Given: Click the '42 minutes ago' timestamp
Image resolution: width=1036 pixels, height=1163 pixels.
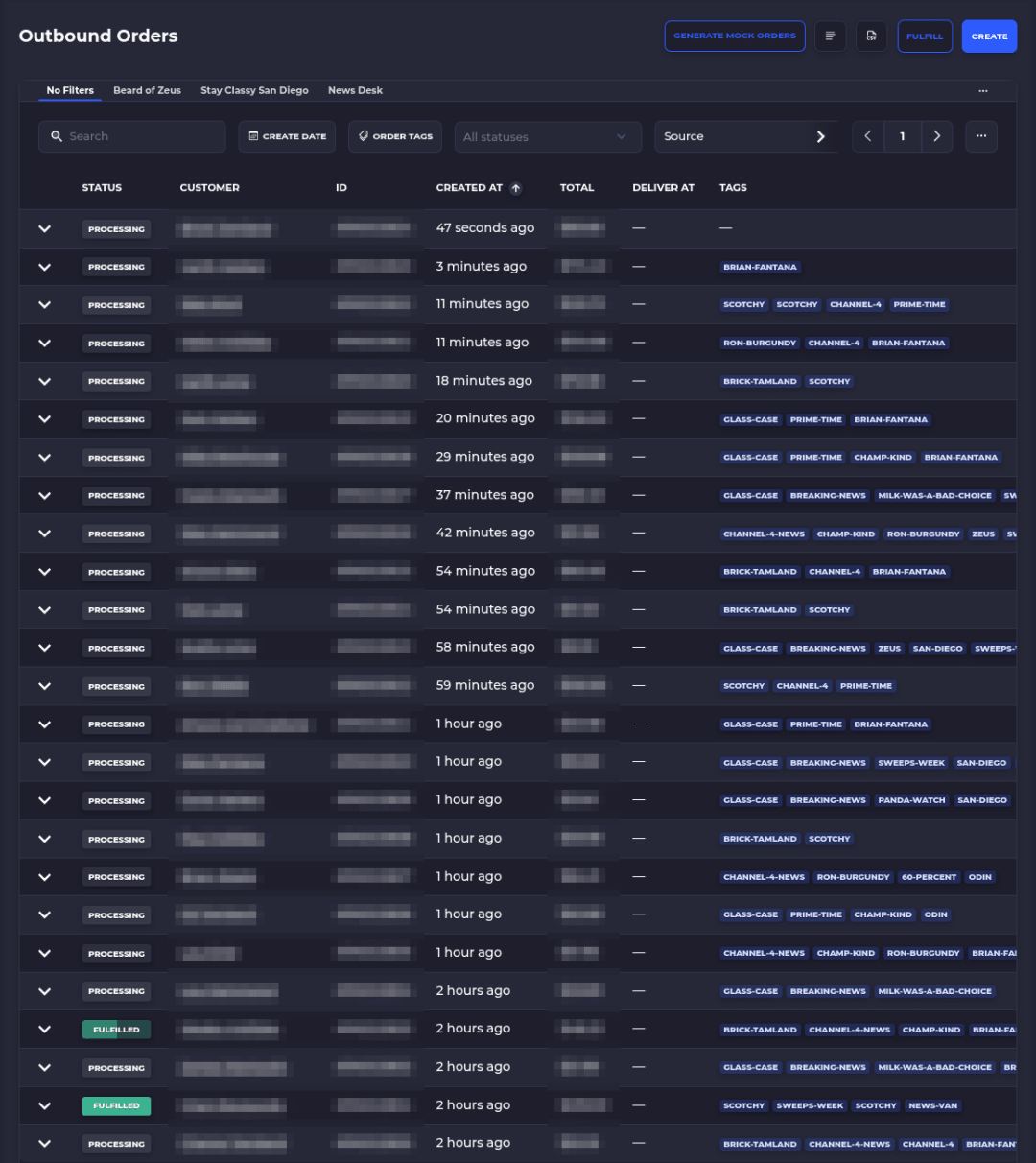Looking at the screenshot, I should [x=485, y=533].
